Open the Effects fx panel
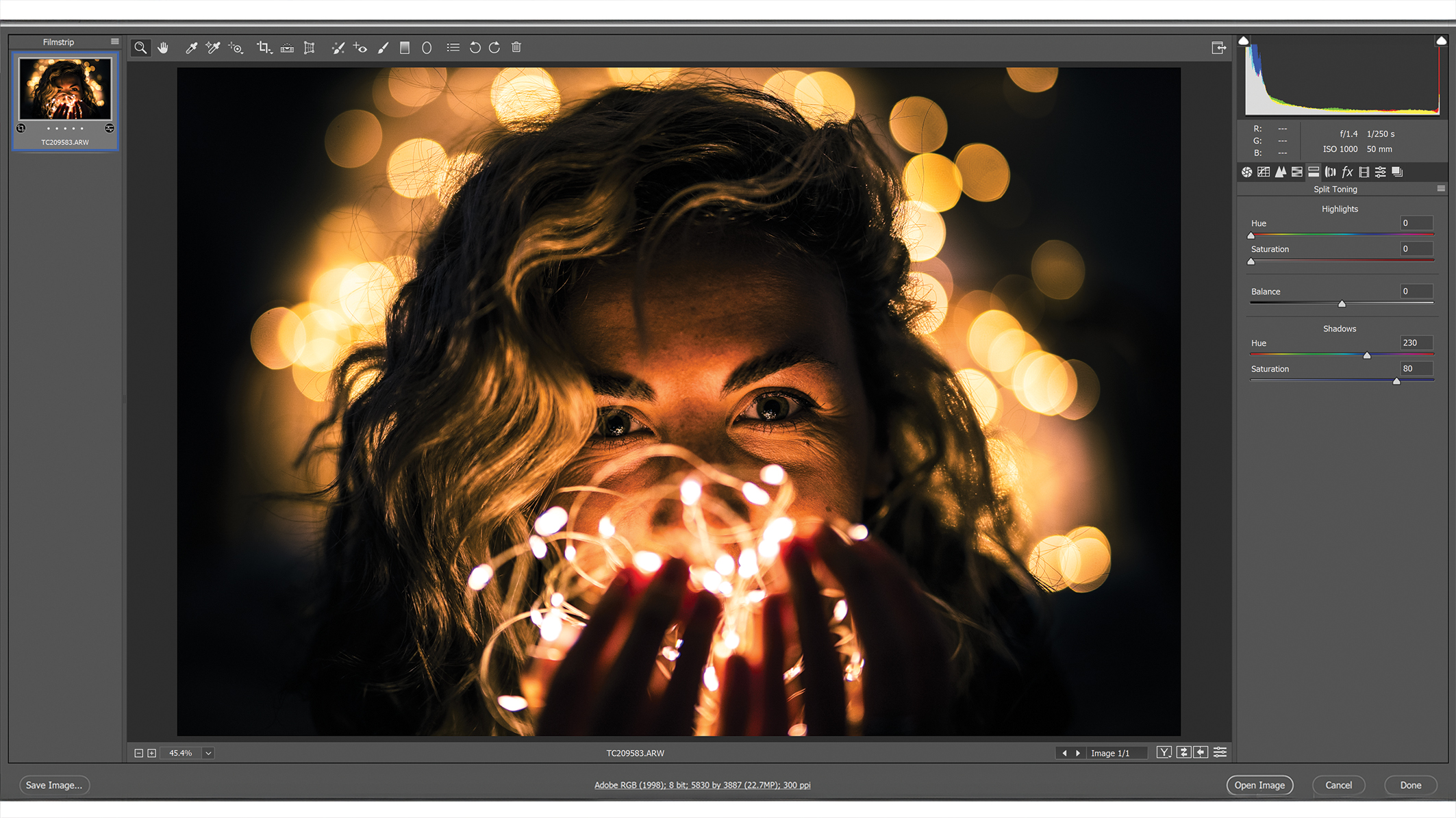Viewport: 1456px width, 818px height. 1346,172
